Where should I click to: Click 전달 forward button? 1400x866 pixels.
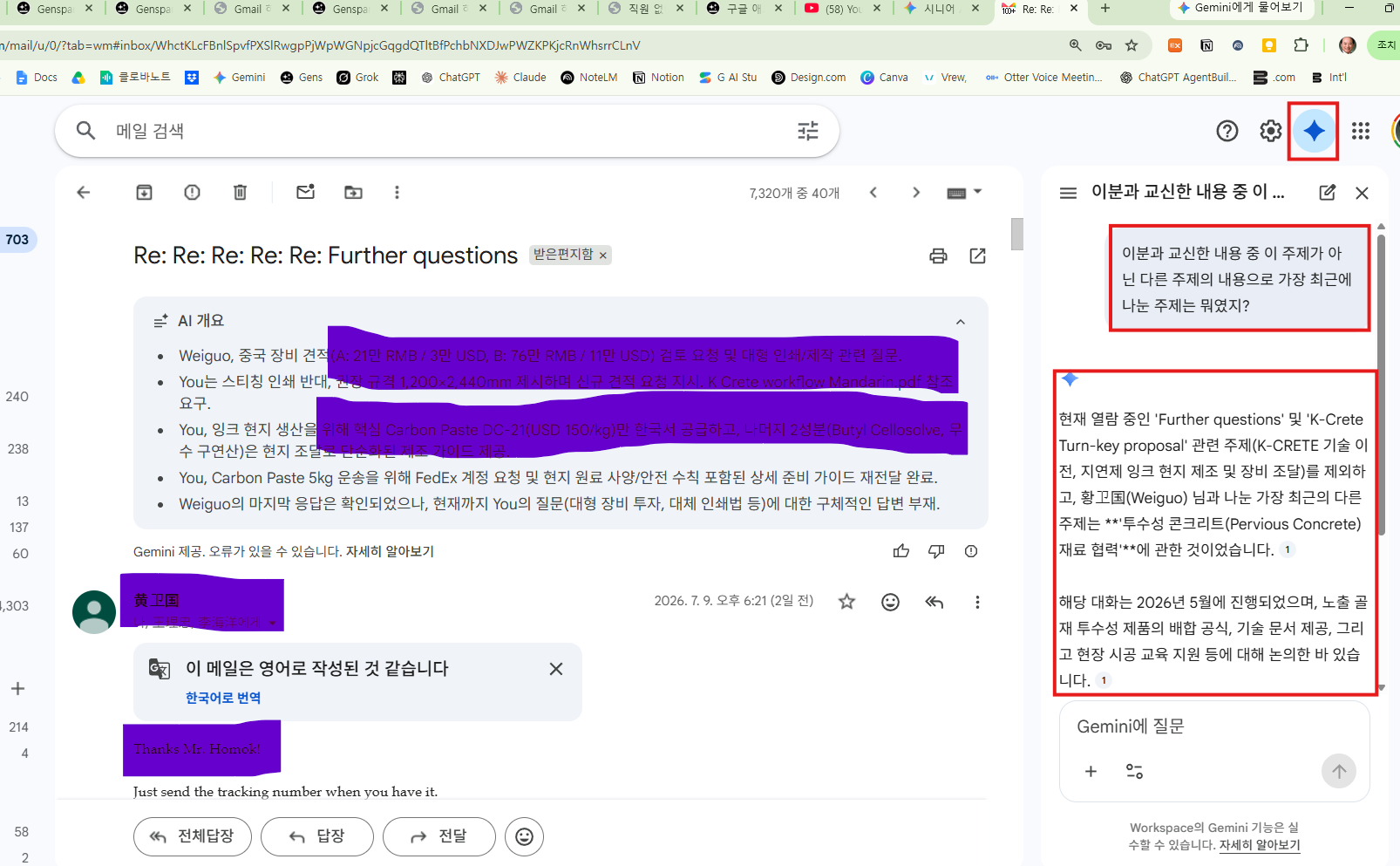(439, 836)
